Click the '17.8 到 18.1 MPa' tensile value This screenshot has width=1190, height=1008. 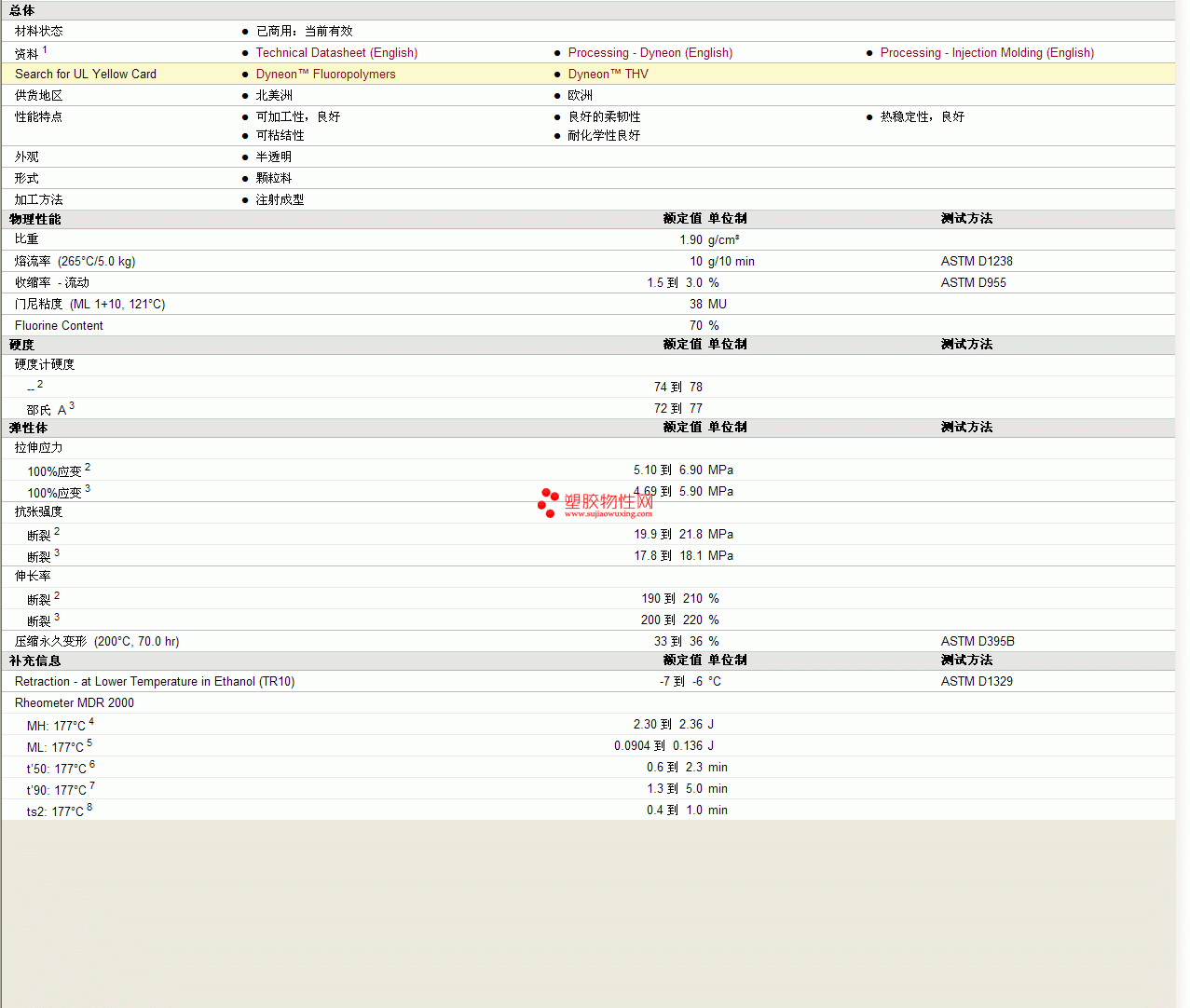coord(684,556)
